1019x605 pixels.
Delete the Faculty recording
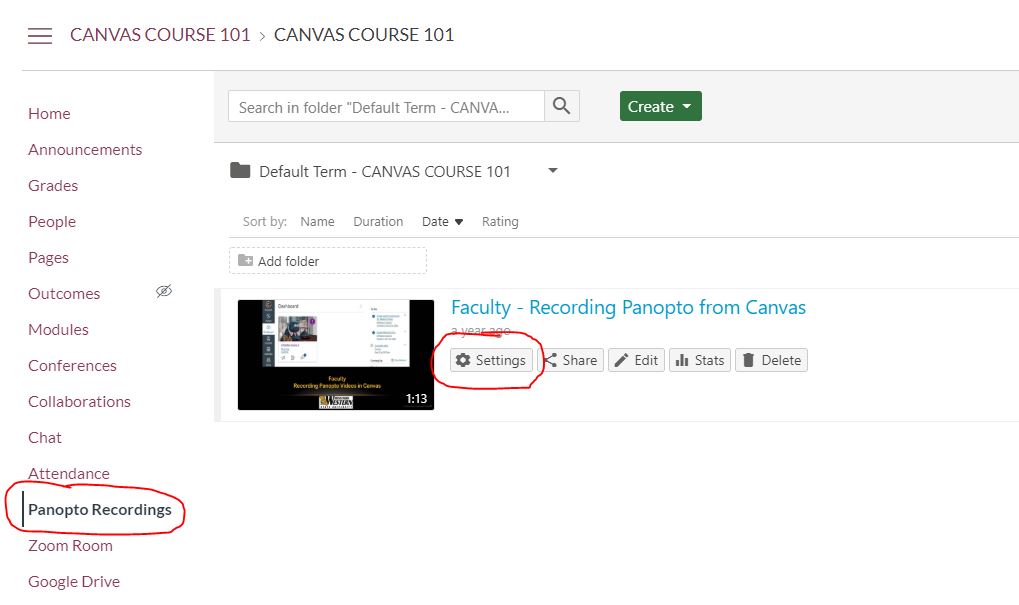[771, 360]
